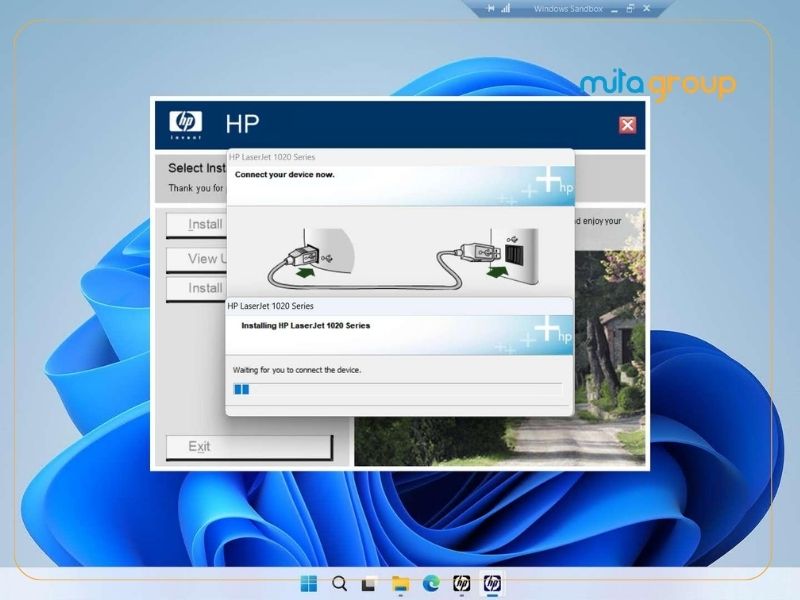Click the front "HP LaserJet 1020 Series" title bar
This screenshot has width=800, height=600.
tap(399, 306)
